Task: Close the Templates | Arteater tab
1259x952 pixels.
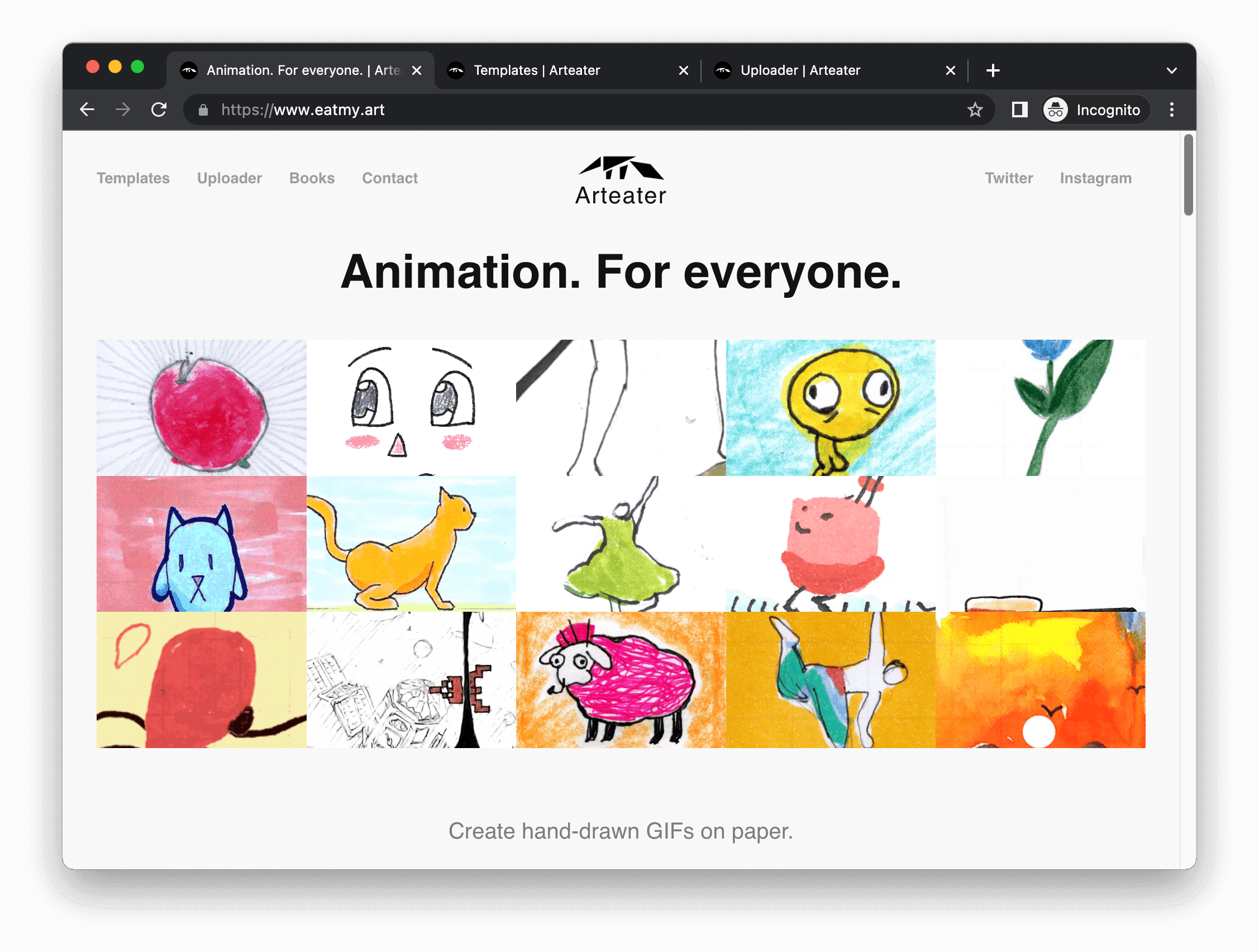Action: pos(684,70)
